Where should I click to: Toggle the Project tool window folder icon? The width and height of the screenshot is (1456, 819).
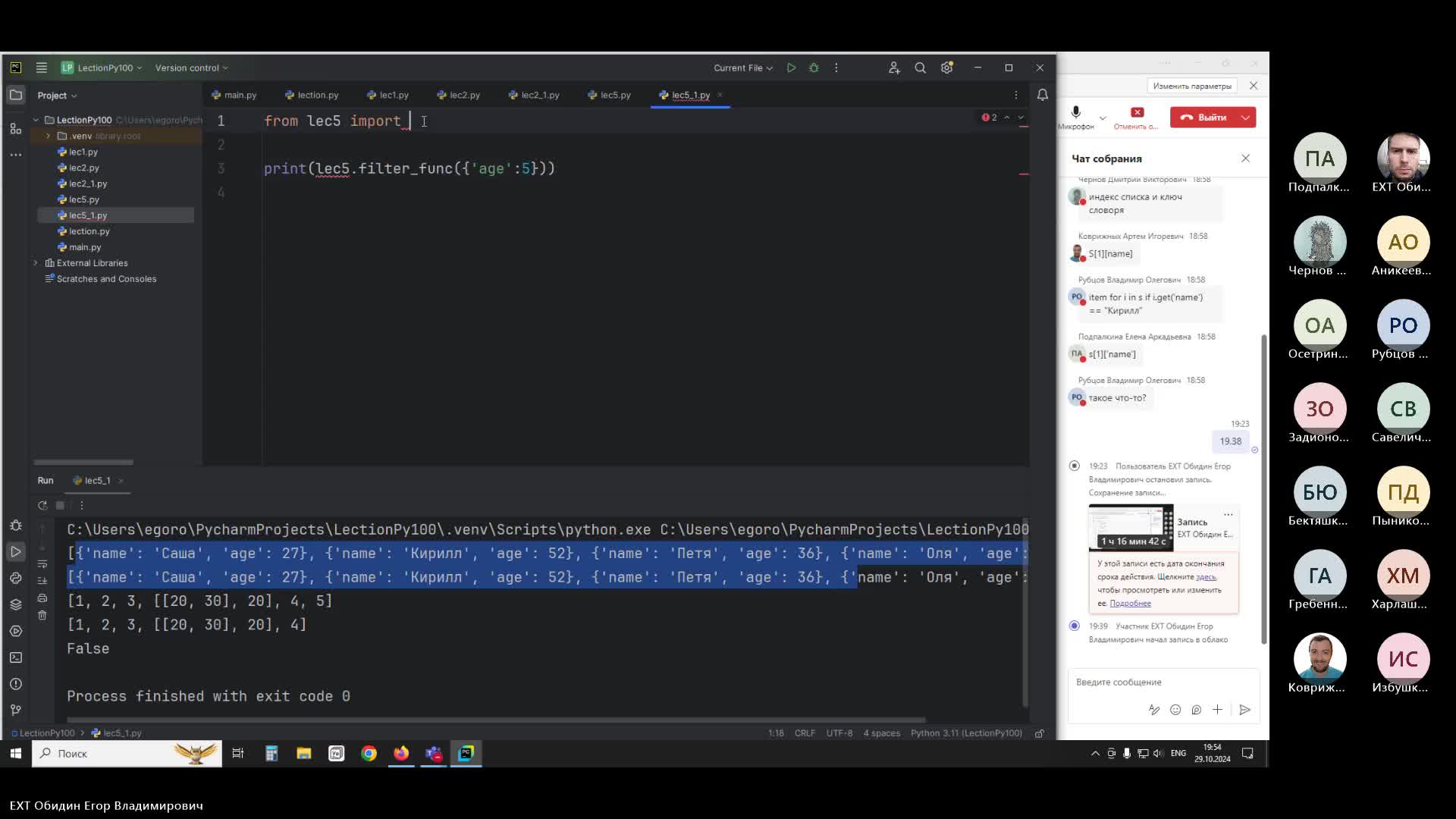(x=16, y=95)
